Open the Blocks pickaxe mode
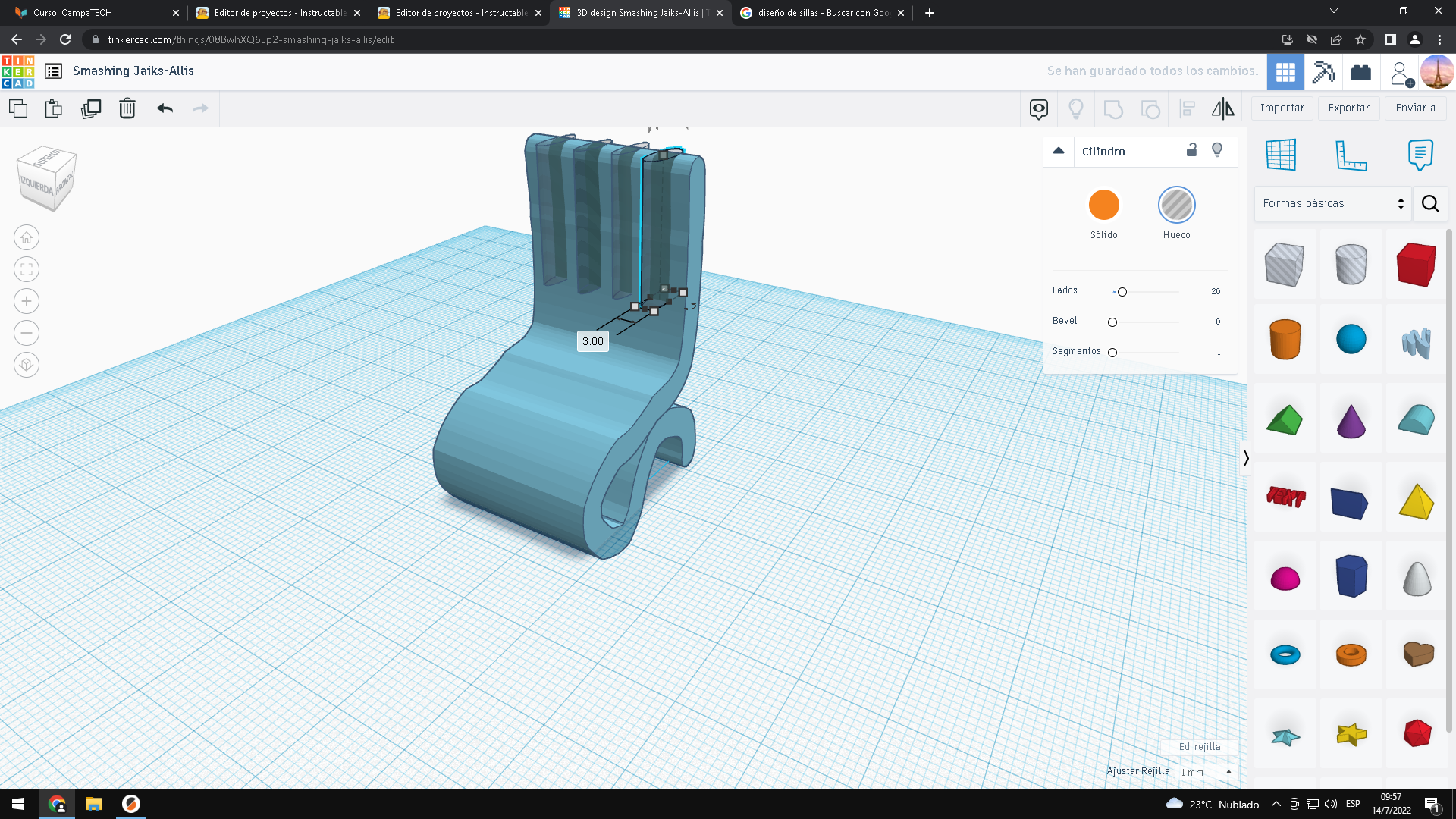 pos(1323,72)
